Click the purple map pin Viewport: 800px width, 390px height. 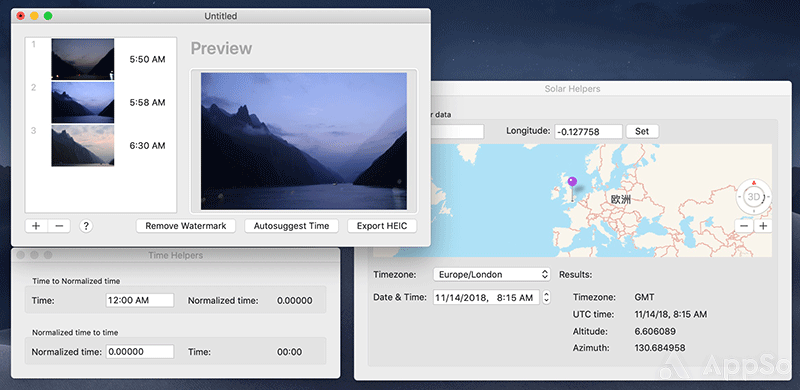pos(572,181)
